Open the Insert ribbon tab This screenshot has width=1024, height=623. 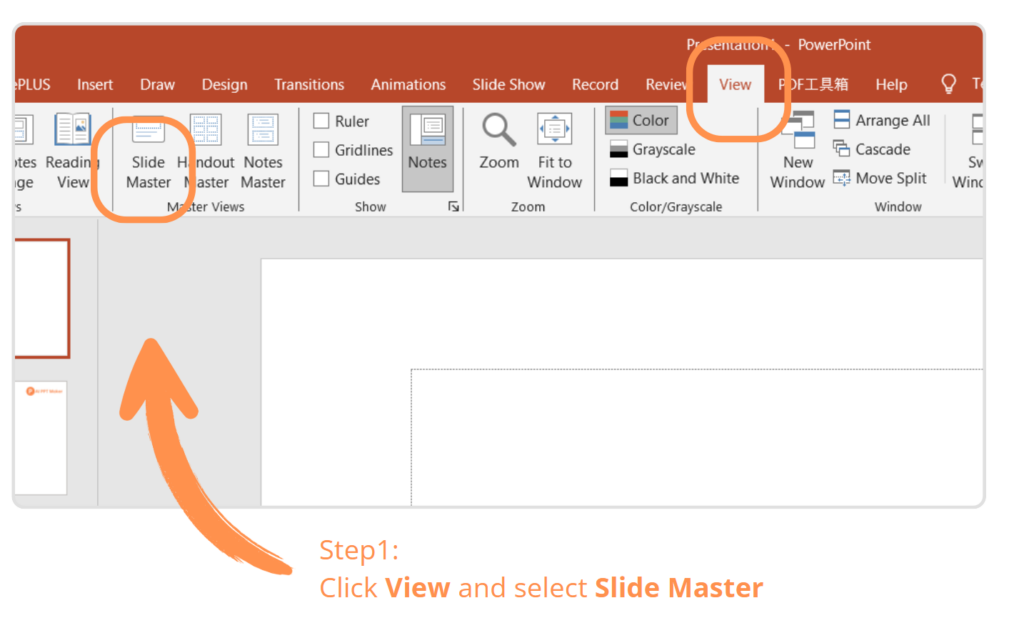(x=95, y=85)
